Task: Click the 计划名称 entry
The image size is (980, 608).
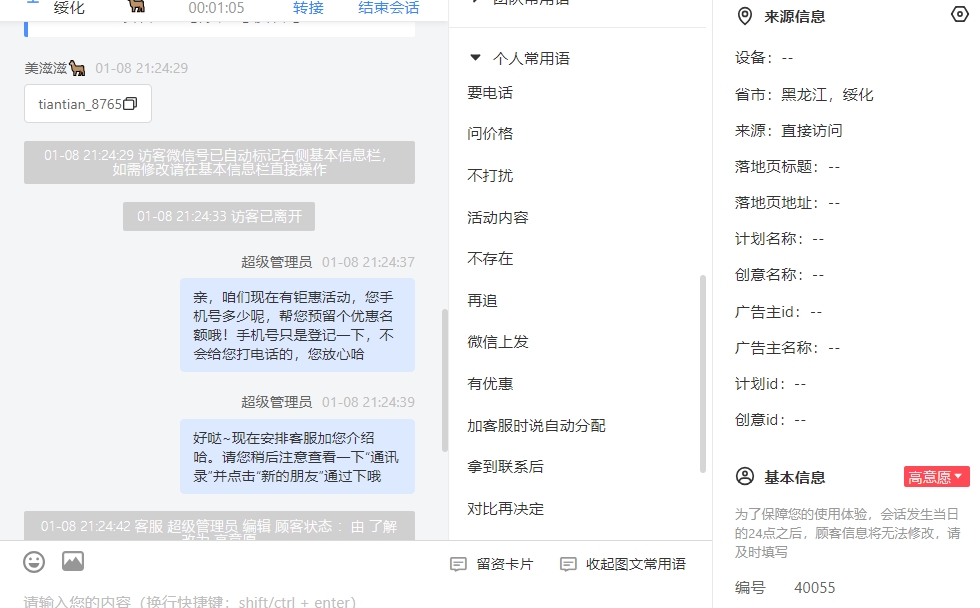Action: (x=779, y=239)
